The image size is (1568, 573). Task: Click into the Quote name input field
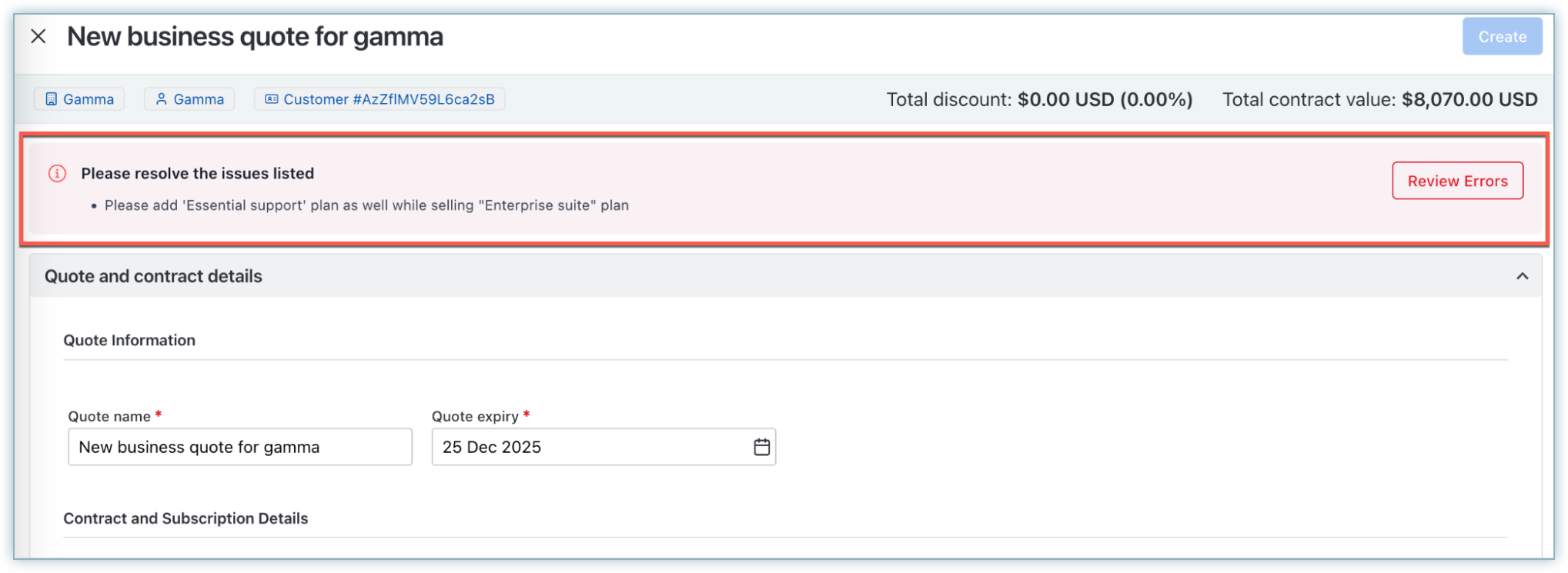click(239, 447)
